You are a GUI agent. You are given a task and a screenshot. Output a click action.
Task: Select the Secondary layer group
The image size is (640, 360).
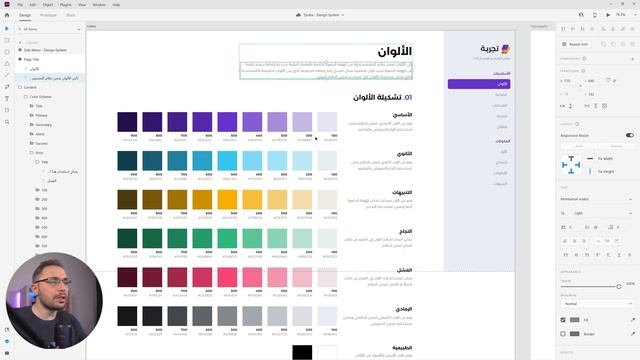click(x=44, y=125)
